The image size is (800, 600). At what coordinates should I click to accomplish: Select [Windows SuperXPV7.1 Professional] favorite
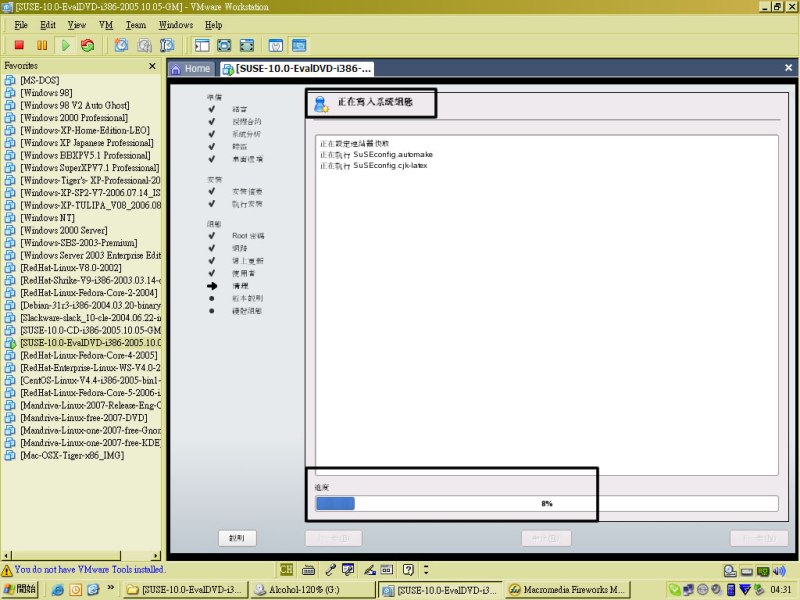(89, 168)
